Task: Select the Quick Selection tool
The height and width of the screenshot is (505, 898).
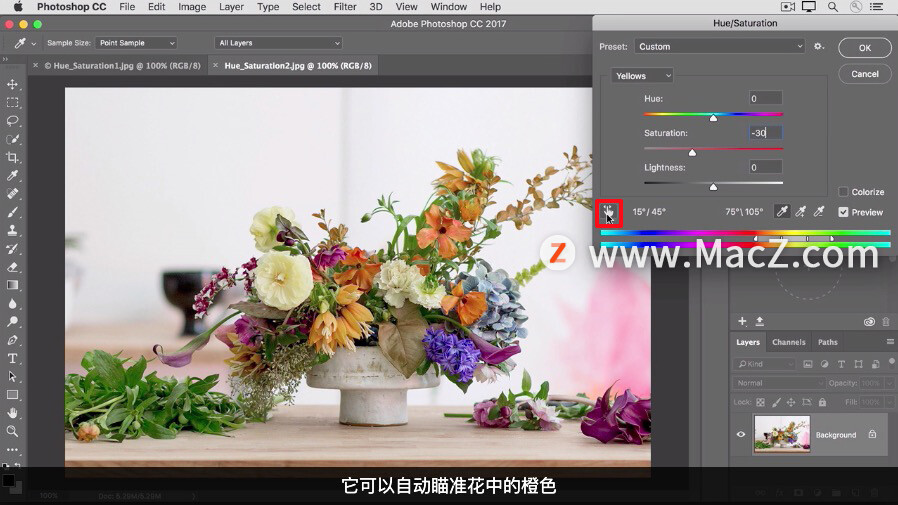Action: click(12, 139)
